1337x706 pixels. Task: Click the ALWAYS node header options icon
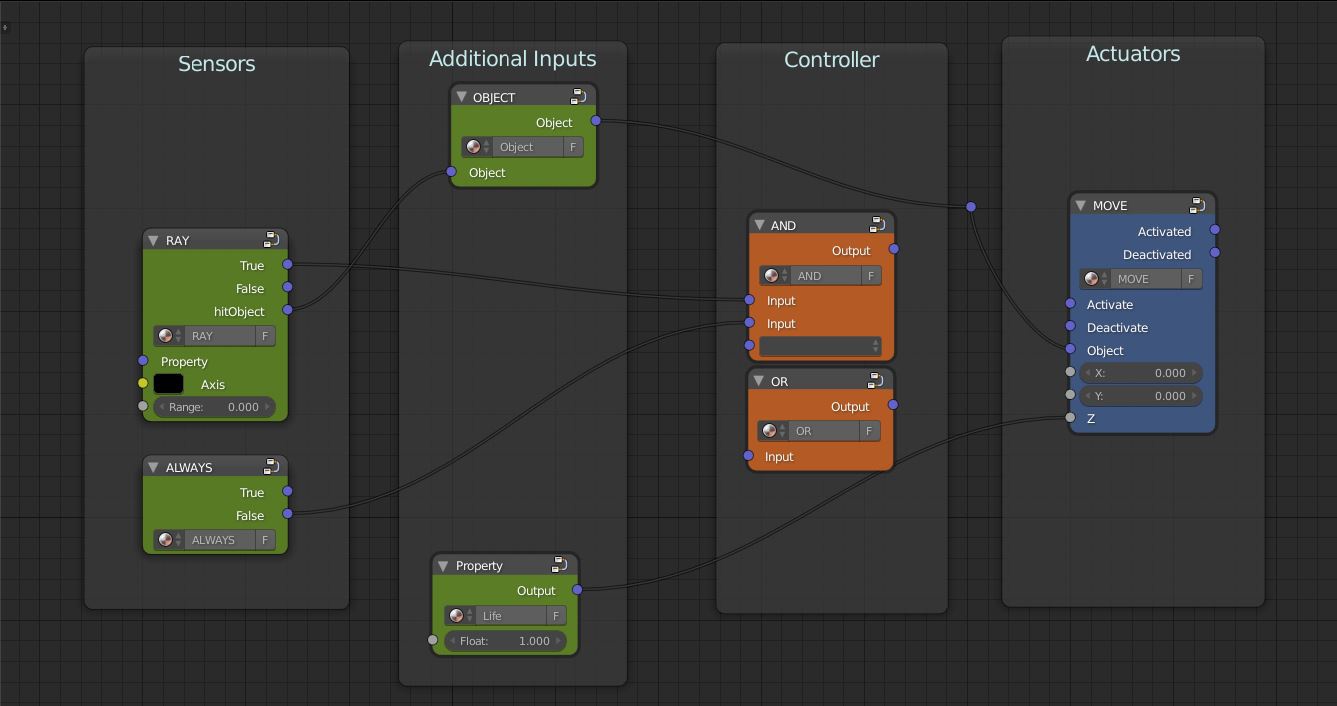tap(271, 467)
